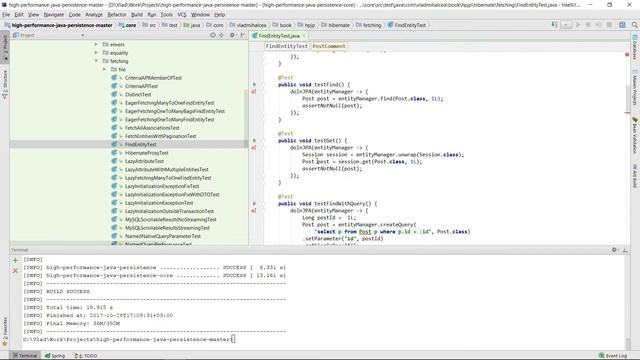The width and height of the screenshot is (640, 360).
Task: Click the core breadcrumb in navigation bar
Action: coord(127,25)
